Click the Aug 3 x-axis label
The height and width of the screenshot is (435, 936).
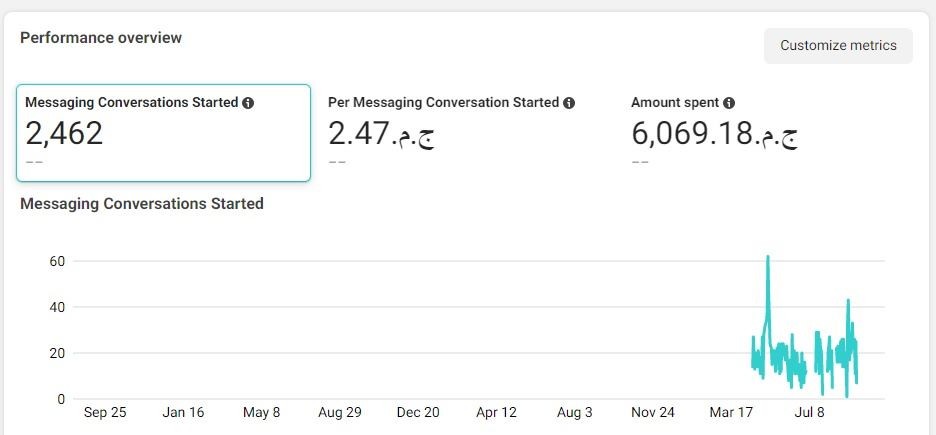pos(574,412)
